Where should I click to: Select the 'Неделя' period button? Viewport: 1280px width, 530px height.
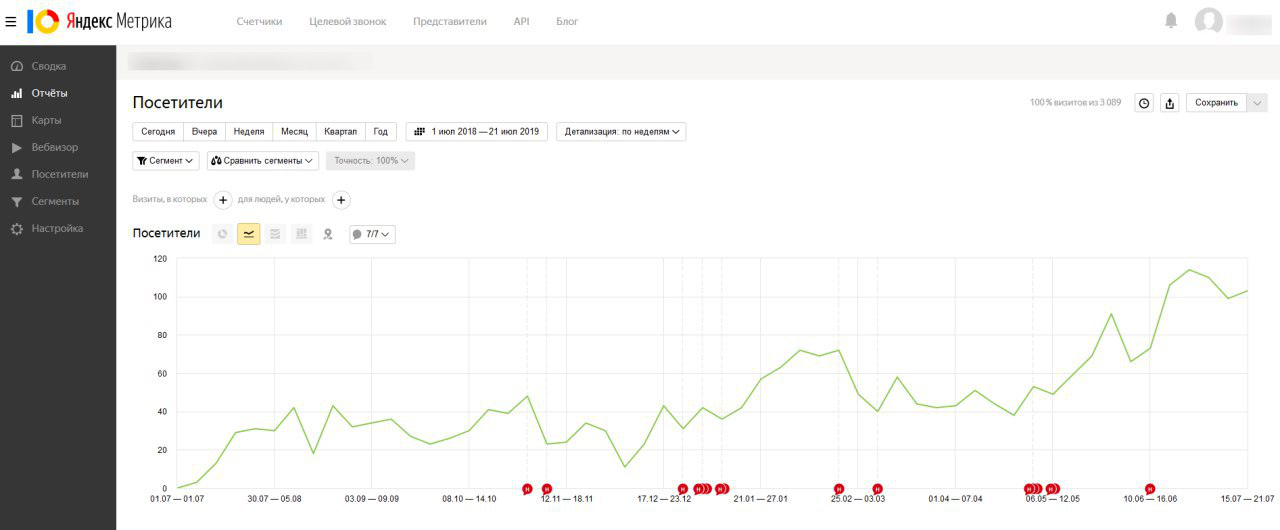point(249,132)
